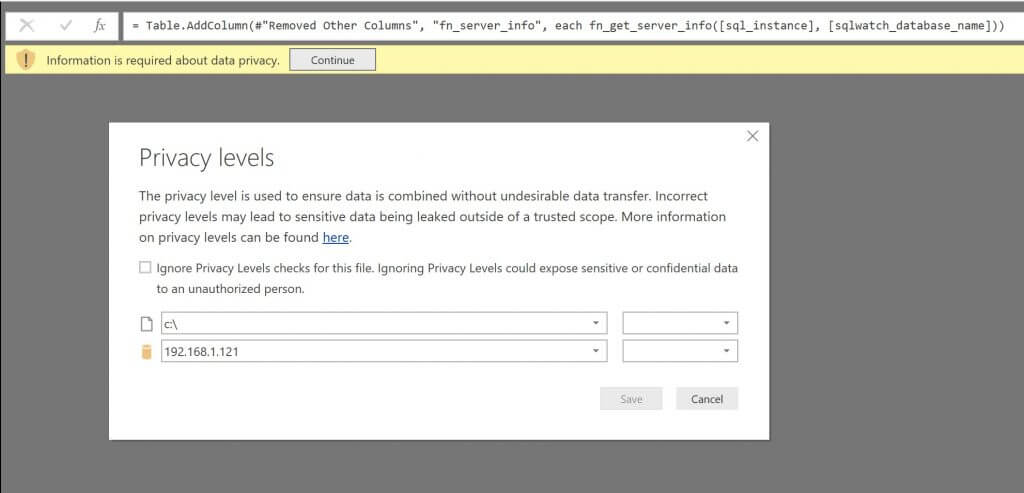The height and width of the screenshot is (493, 1024).
Task: Open the 'here' privacy levels link
Action: 336,238
